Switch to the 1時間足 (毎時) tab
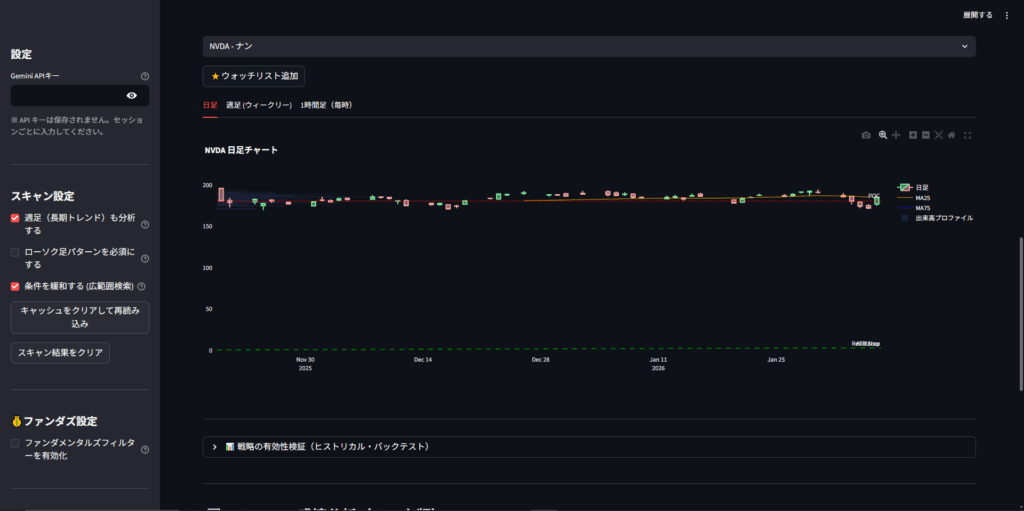Screen dimensions: 1024x511 pos(326,105)
